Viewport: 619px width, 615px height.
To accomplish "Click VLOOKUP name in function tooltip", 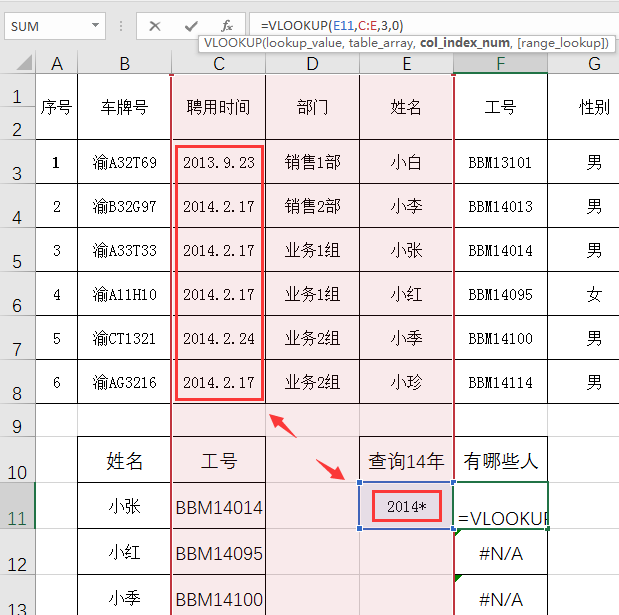I will coord(233,43).
